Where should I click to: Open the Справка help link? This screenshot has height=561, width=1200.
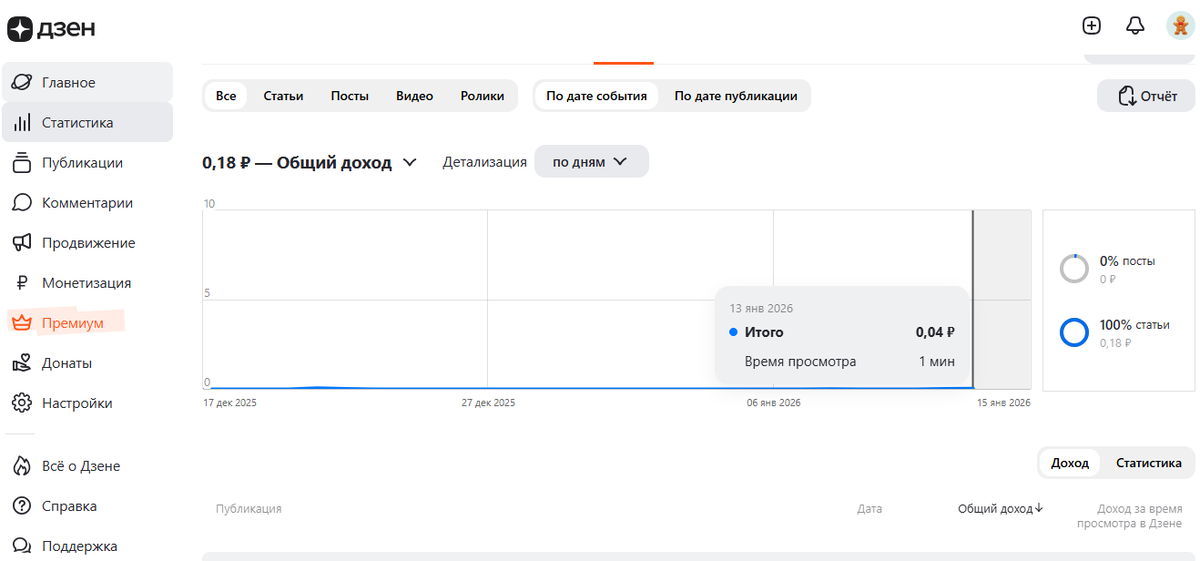pyautogui.click(x=69, y=506)
